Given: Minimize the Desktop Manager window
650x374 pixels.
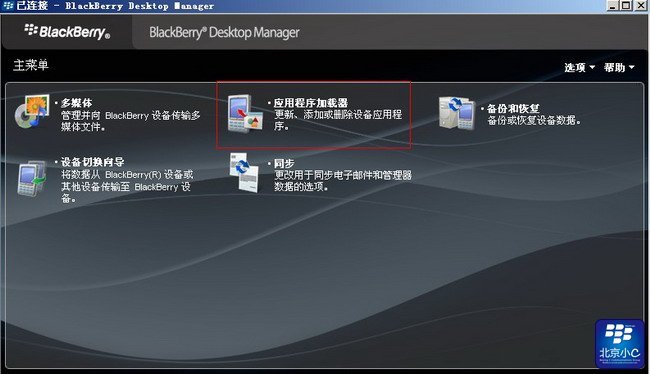Looking at the screenshot, I should point(613,5).
